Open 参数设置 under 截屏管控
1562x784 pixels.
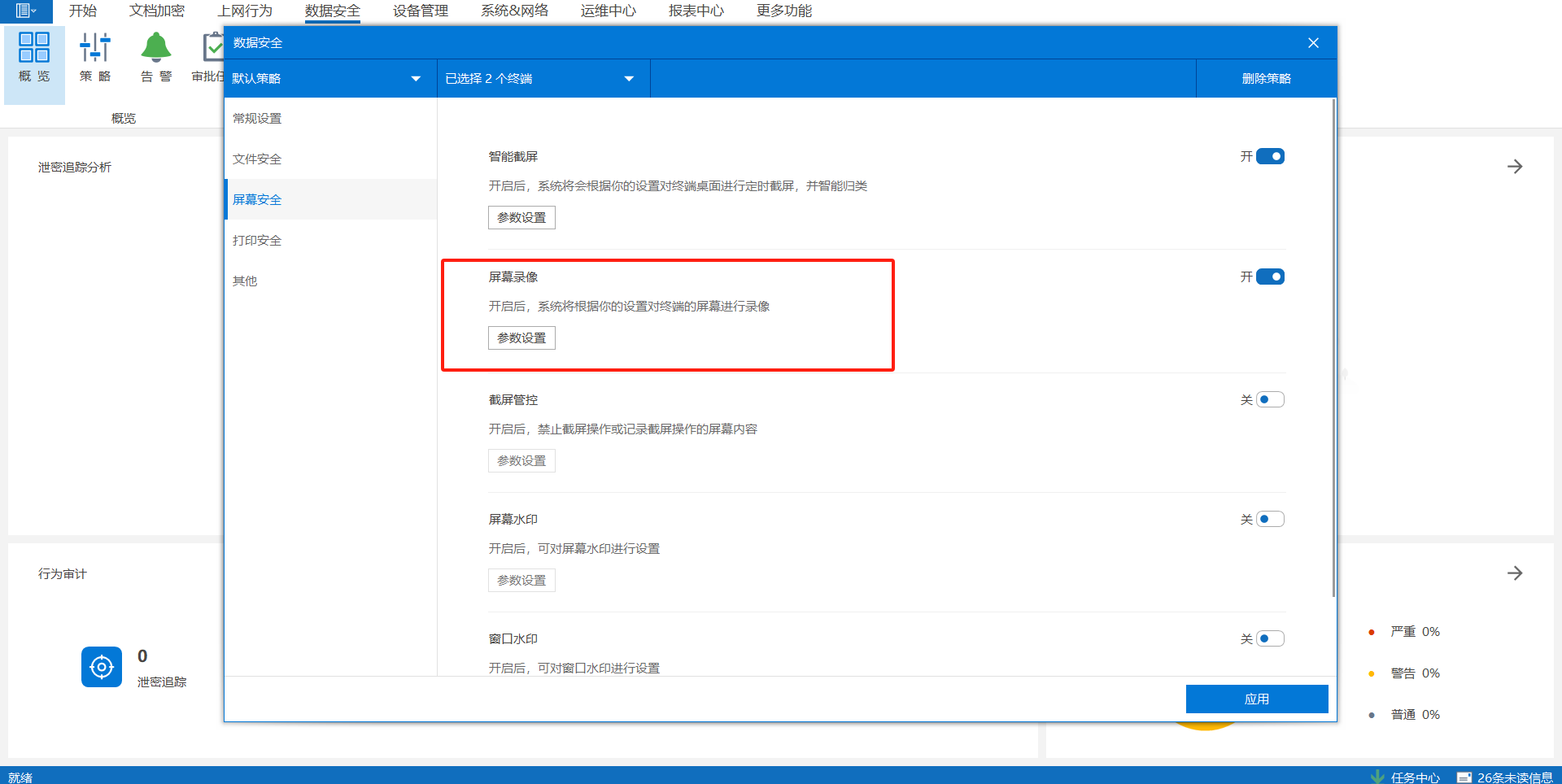521,460
